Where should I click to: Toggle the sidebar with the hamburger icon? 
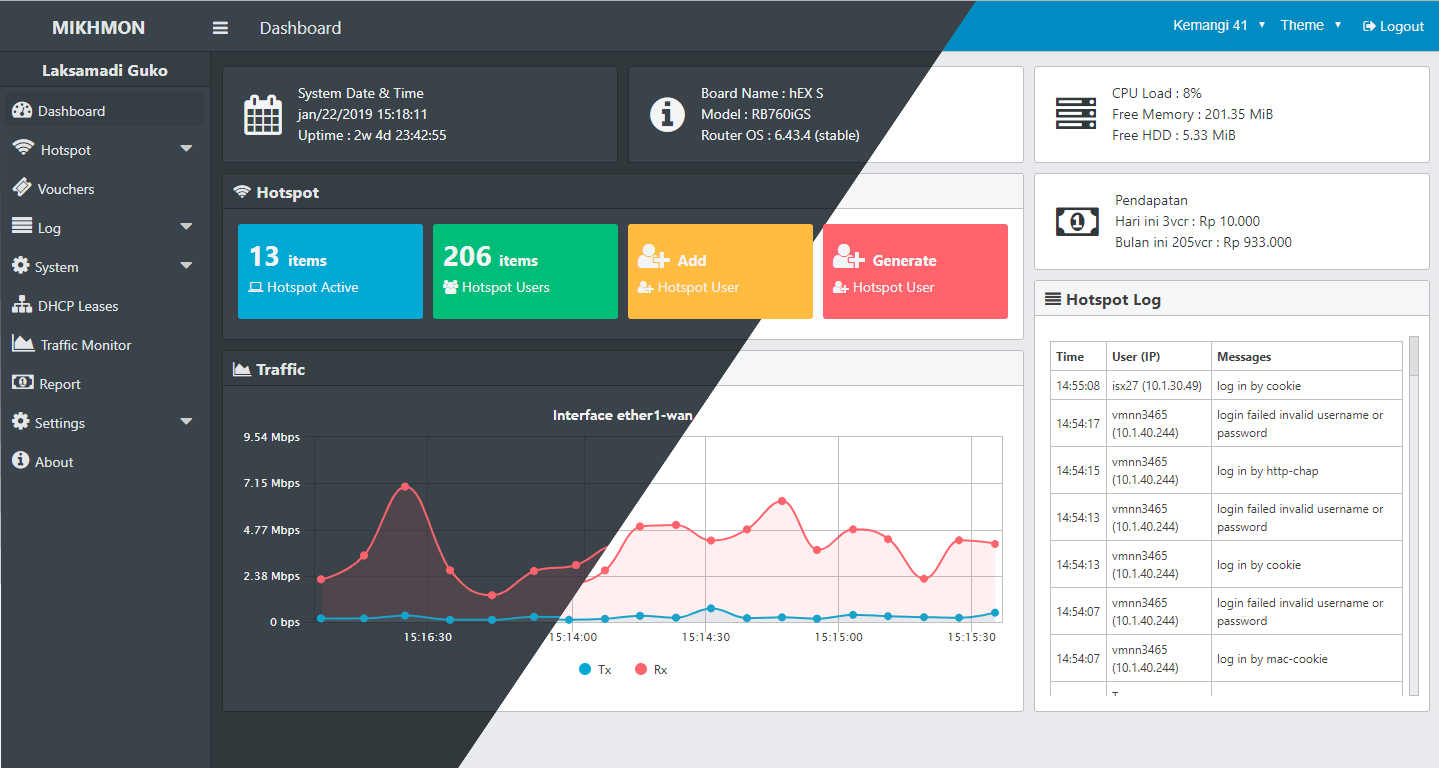[219, 27]
